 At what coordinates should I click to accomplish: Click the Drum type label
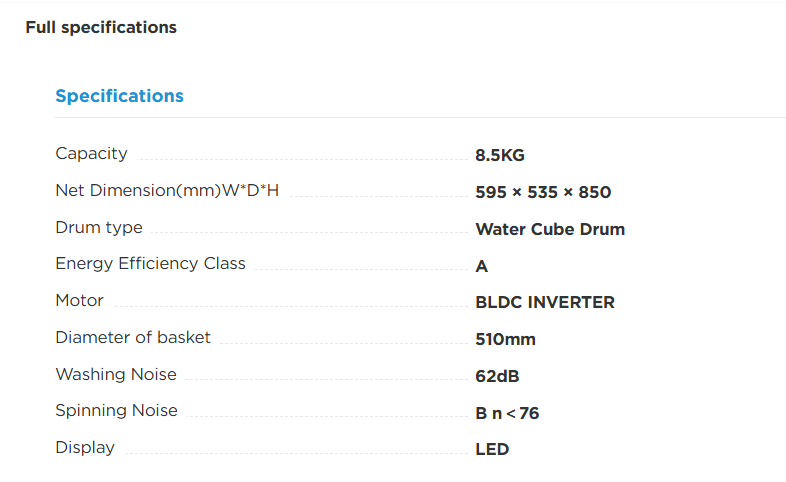[99, 227]
